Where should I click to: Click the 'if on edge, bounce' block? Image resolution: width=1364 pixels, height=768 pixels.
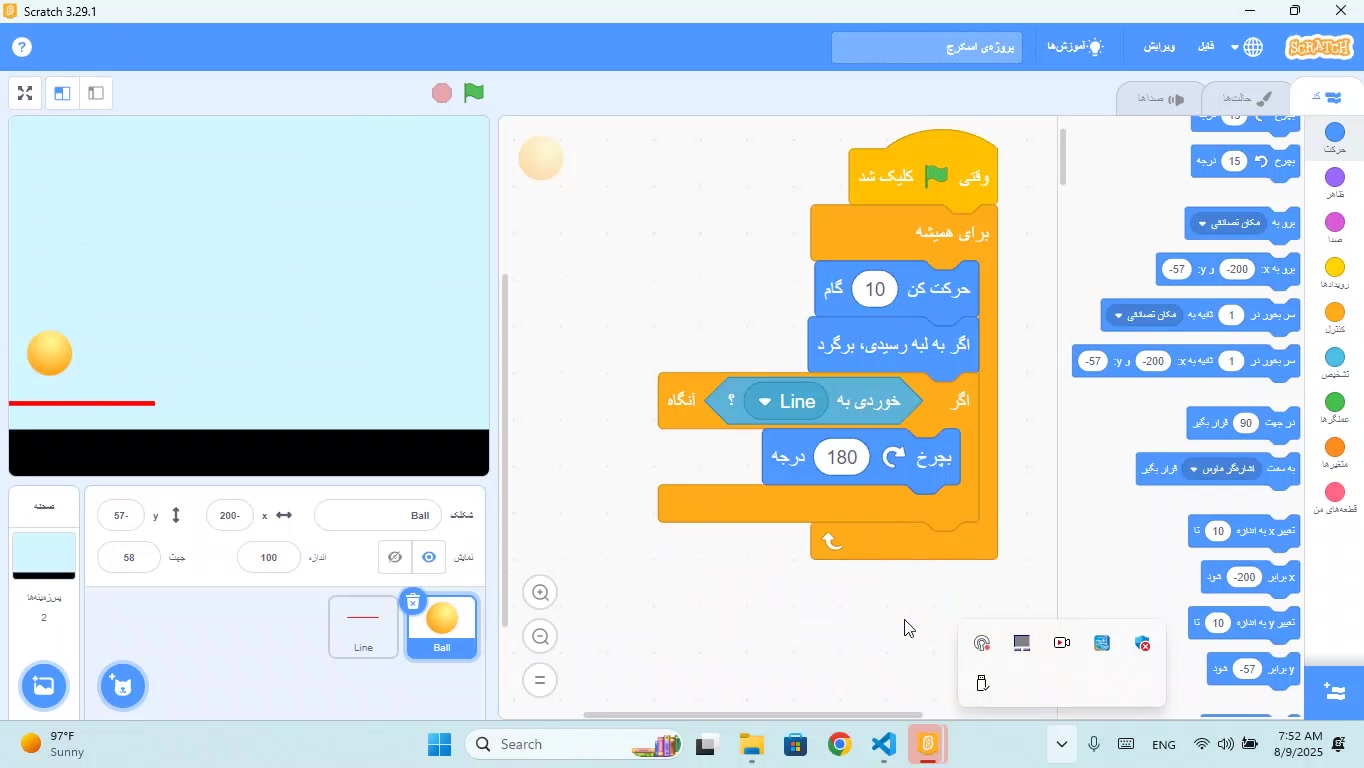click(893, 345)
